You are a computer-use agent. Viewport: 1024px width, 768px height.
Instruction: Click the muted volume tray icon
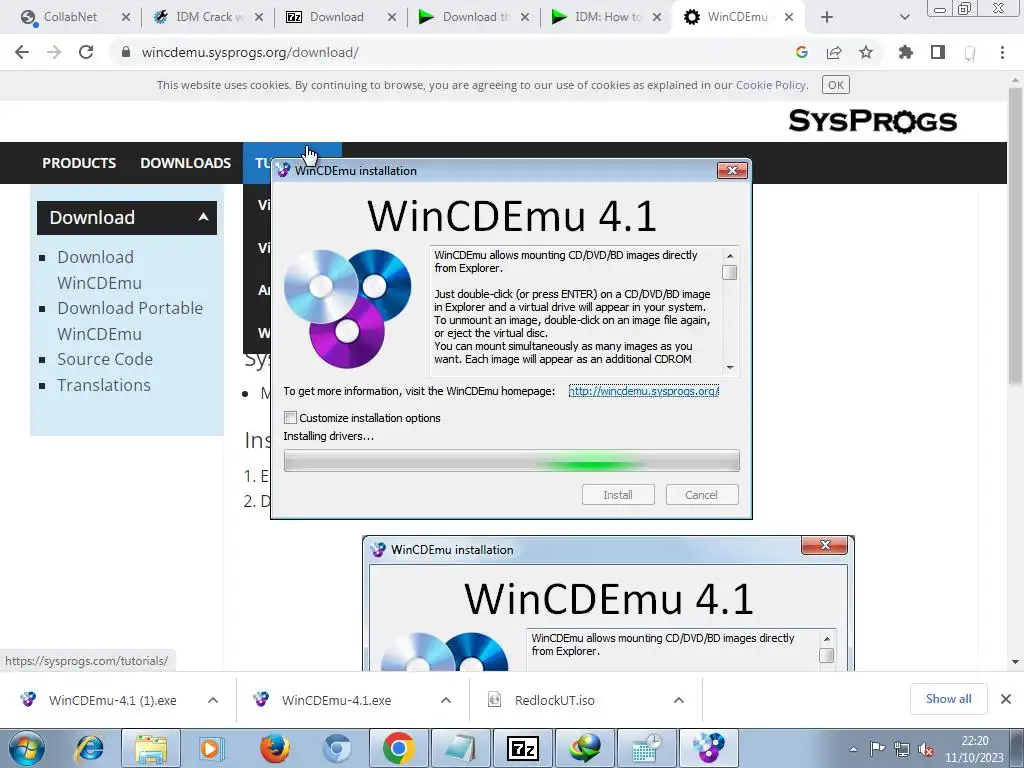pos(926,749)
